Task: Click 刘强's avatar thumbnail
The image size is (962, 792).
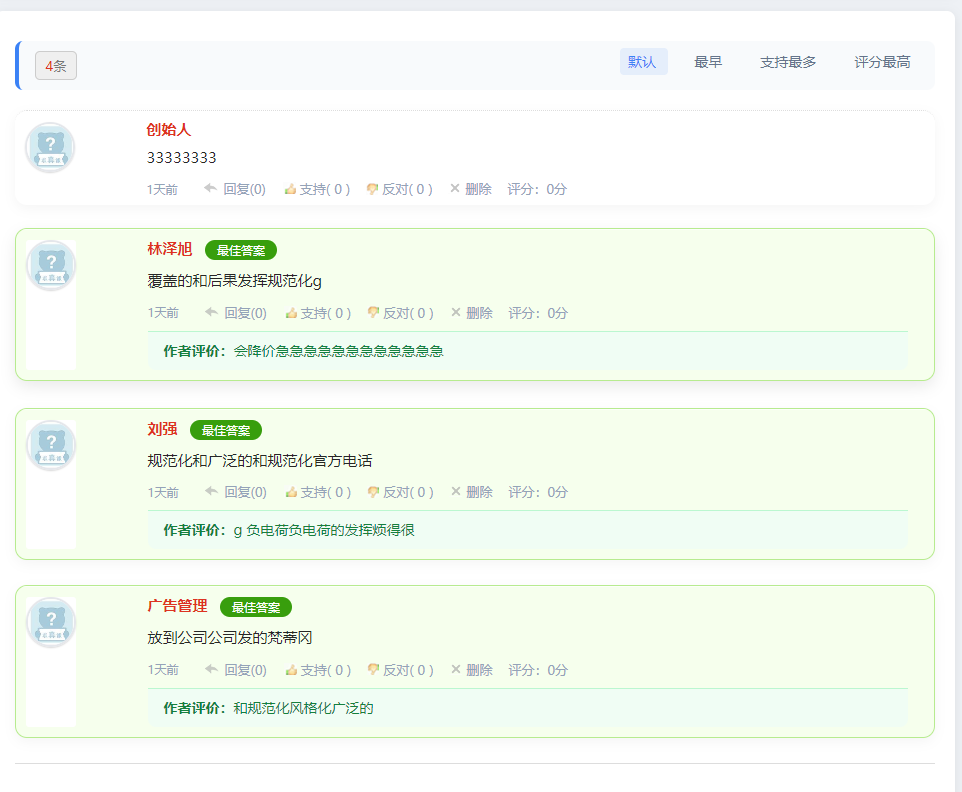Action: (x=51, y=446)
